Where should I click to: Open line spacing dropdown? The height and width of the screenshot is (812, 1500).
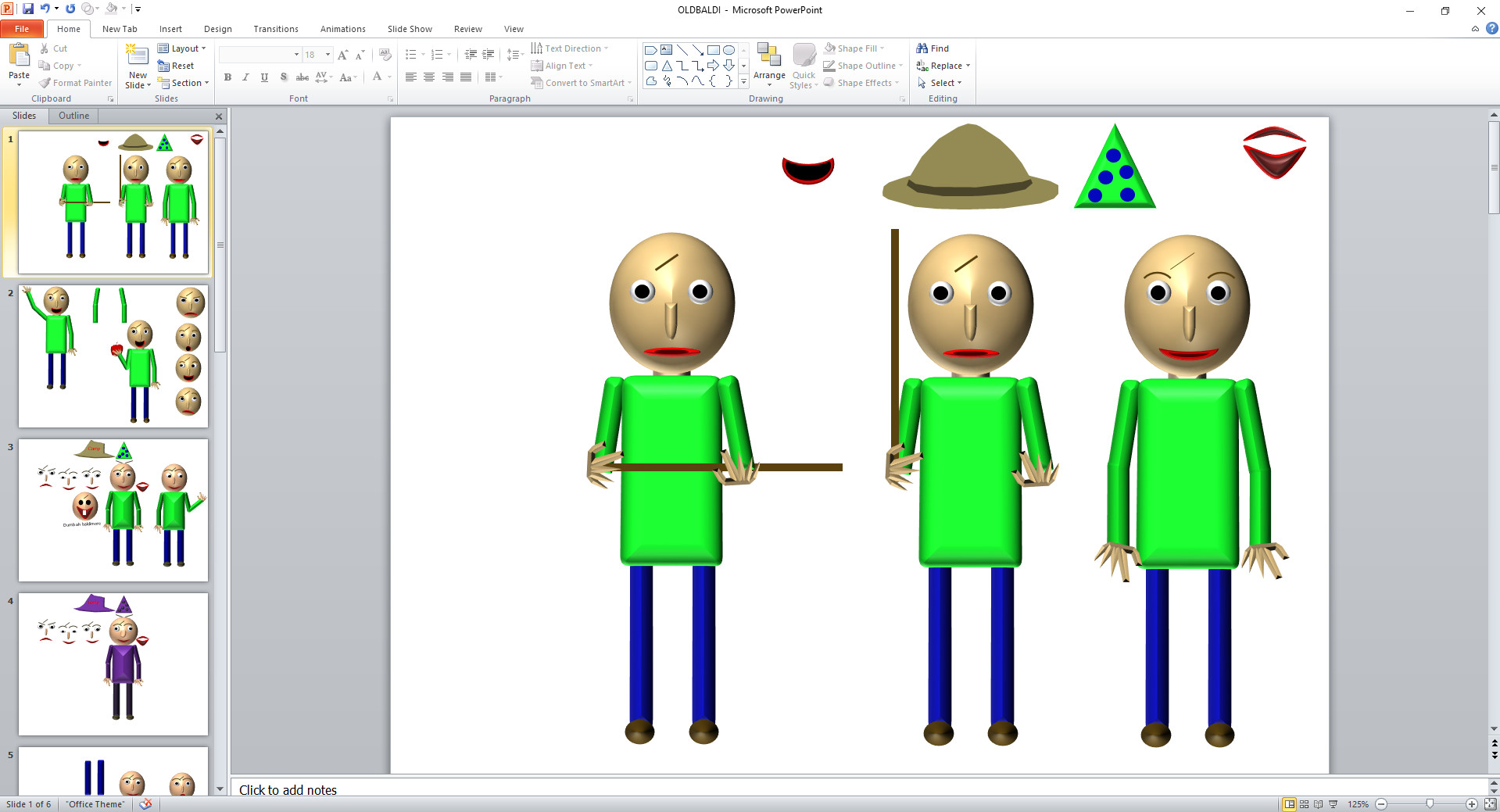(514, 55)
